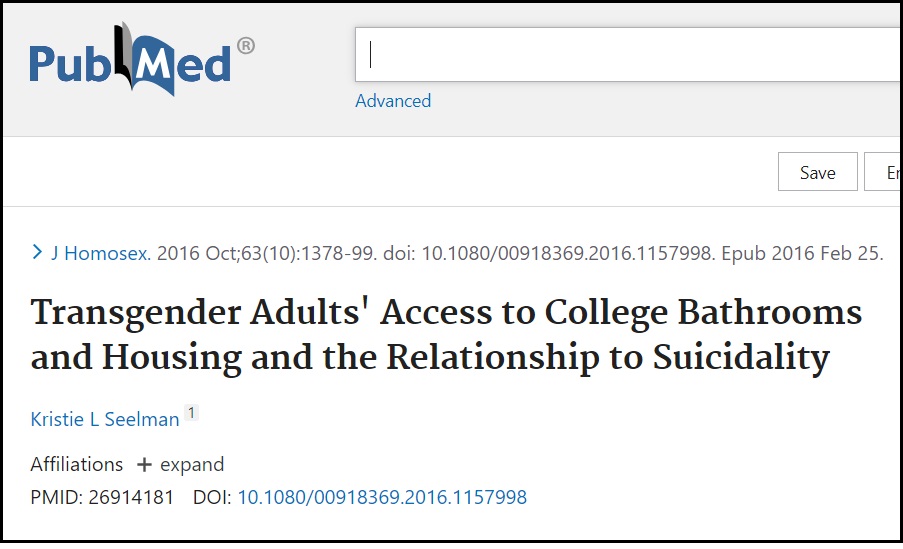Click the 2016 Oct;63(10):1378-99 citation text

(267, 253)
